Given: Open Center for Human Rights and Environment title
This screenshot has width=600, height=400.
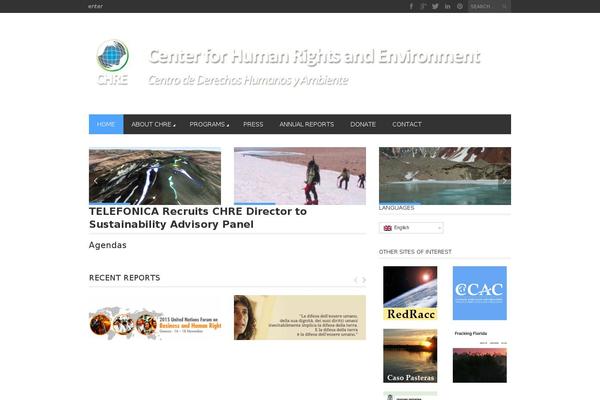Looking at the screenshot, I should tap(314, 56).
